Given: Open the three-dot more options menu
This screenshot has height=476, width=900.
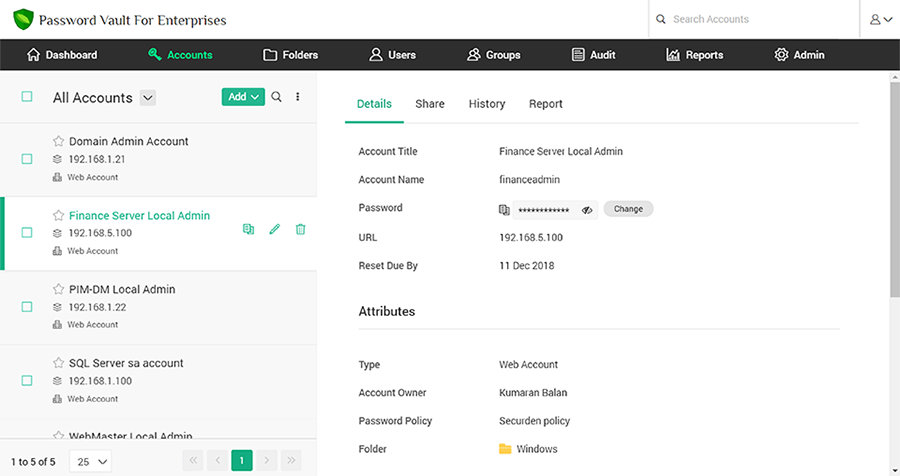Looking at the screenshot, I should click(297, 96).
